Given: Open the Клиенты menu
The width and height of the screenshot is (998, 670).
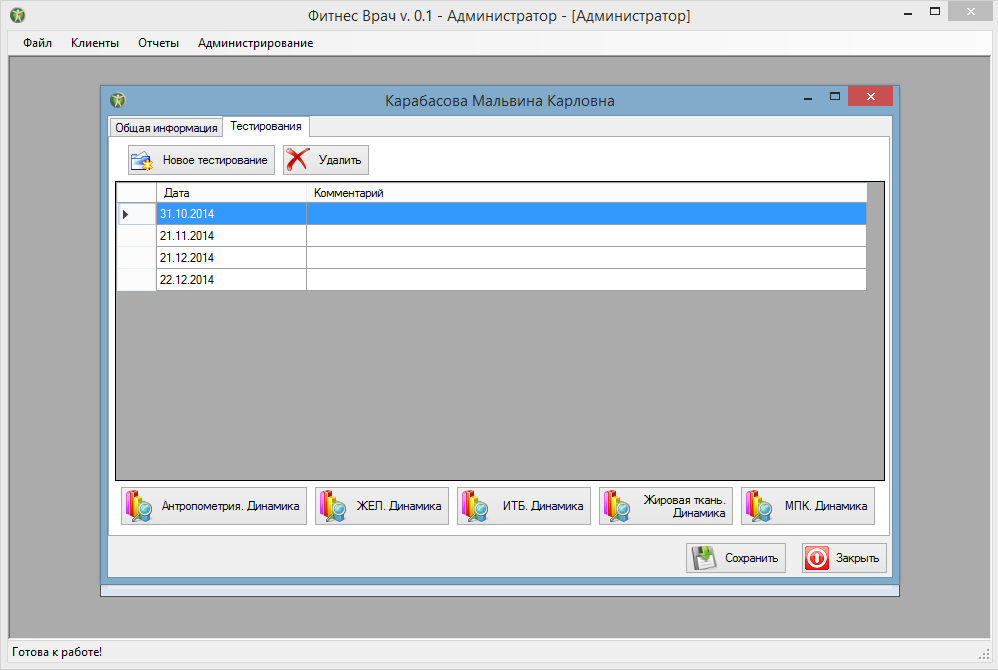Looking at the screenshot, I should tap(94, 43).
